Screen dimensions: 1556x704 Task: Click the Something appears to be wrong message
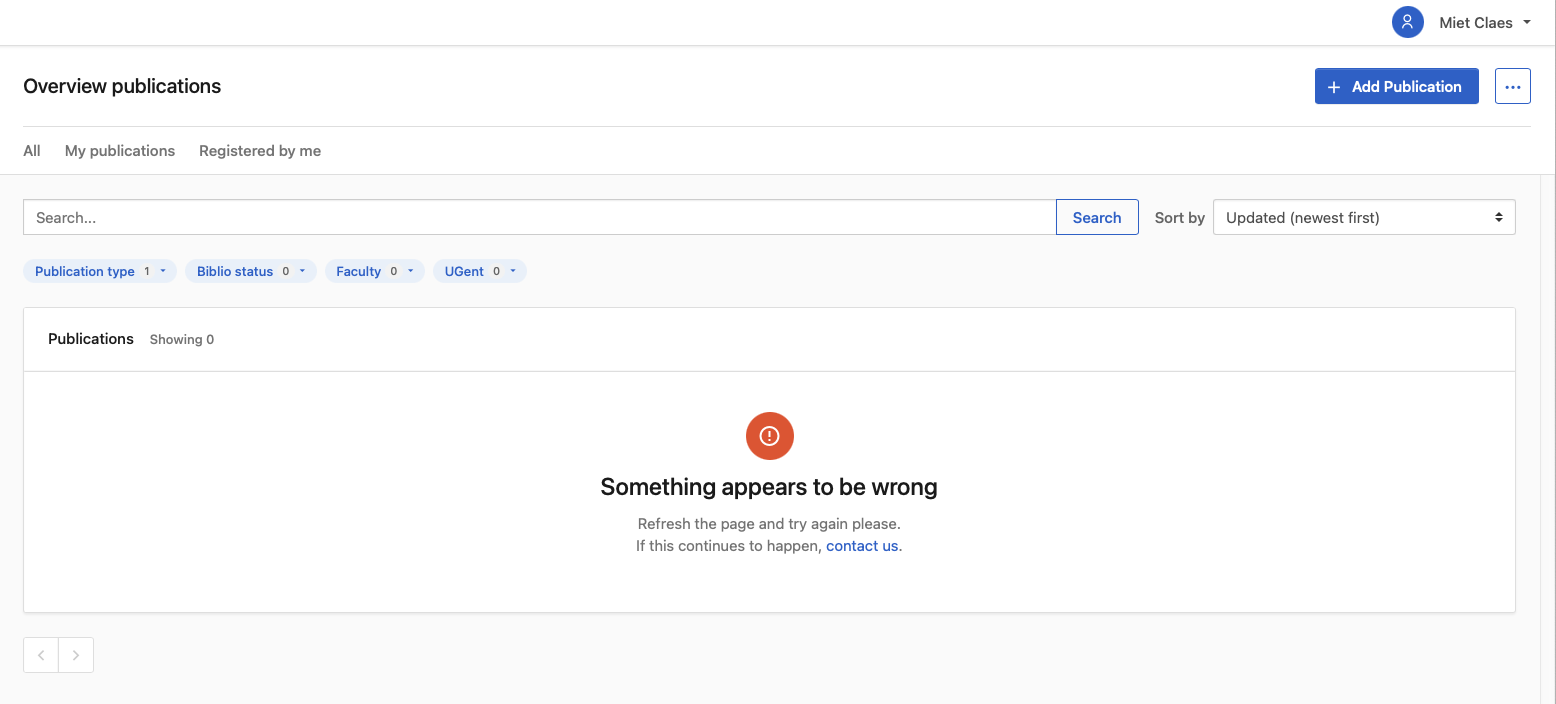pos(769,487)
